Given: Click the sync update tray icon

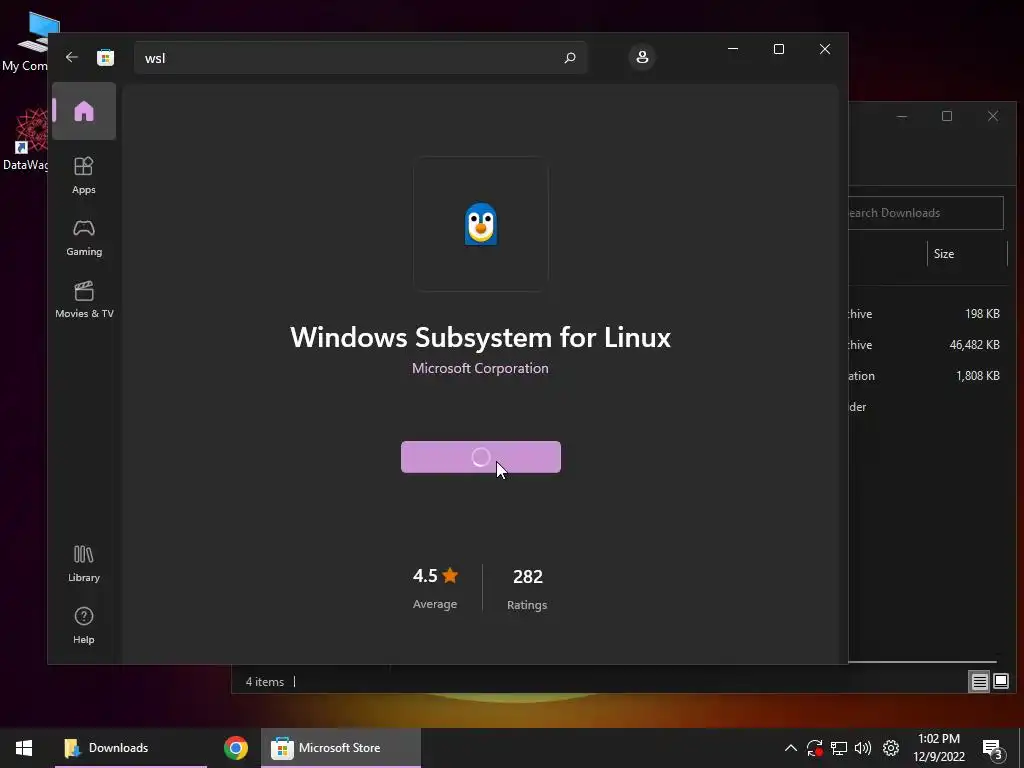Looking at the screenshot, I should pyautogui.click(x=814, y=748).
